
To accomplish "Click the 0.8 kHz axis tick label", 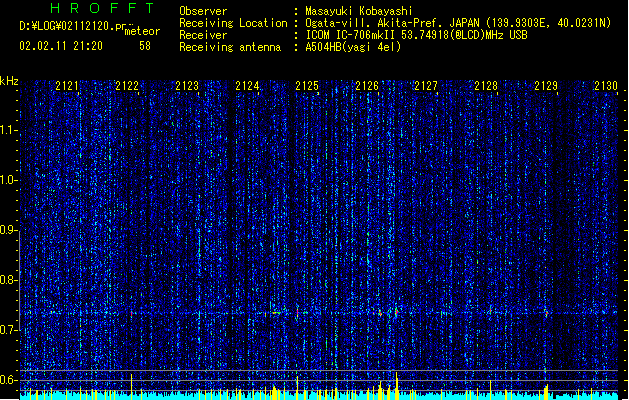I will (x=8, y=280).
